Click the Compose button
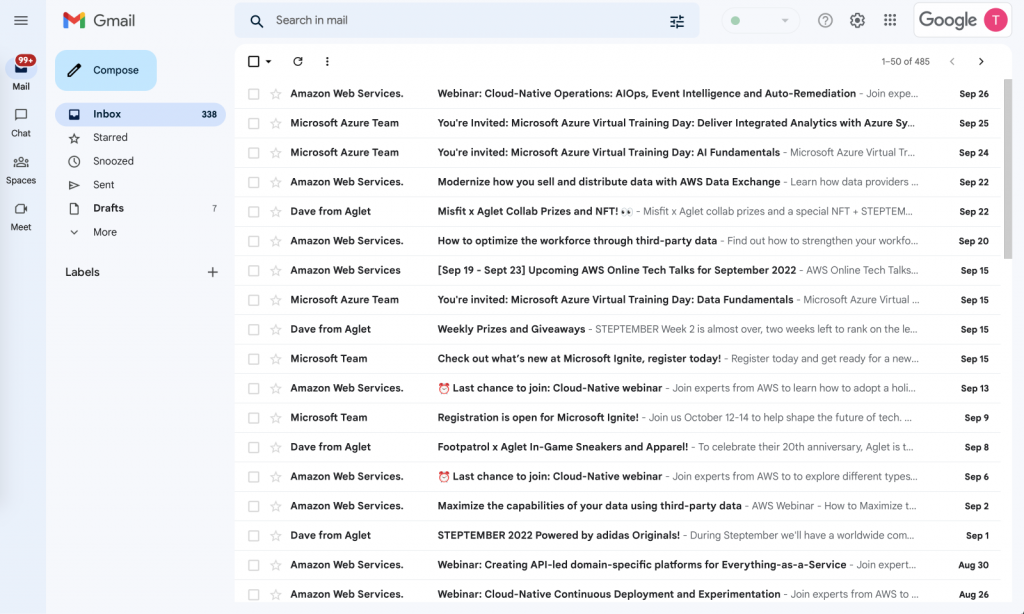Viewport: 1024px width, 614px height. (x=106, y=70)
